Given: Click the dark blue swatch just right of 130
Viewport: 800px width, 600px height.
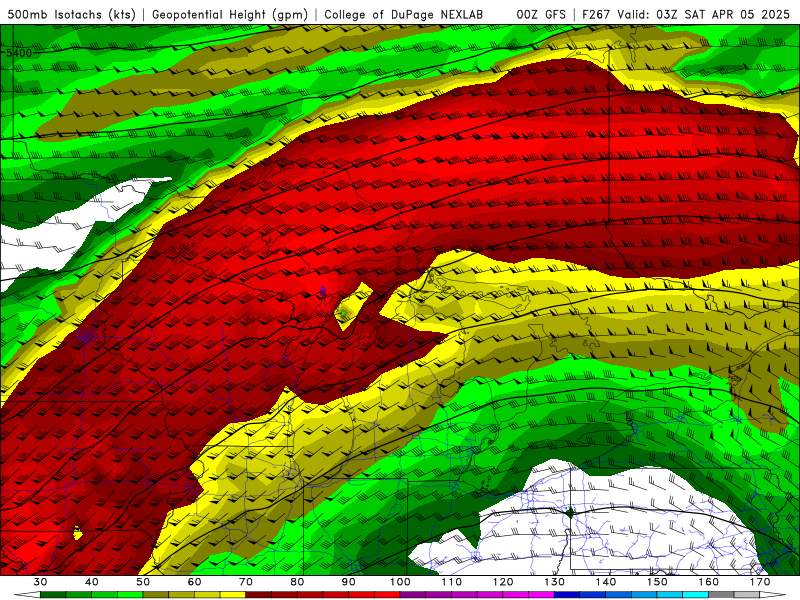Looking at the screenshot, I should [567, 595].
